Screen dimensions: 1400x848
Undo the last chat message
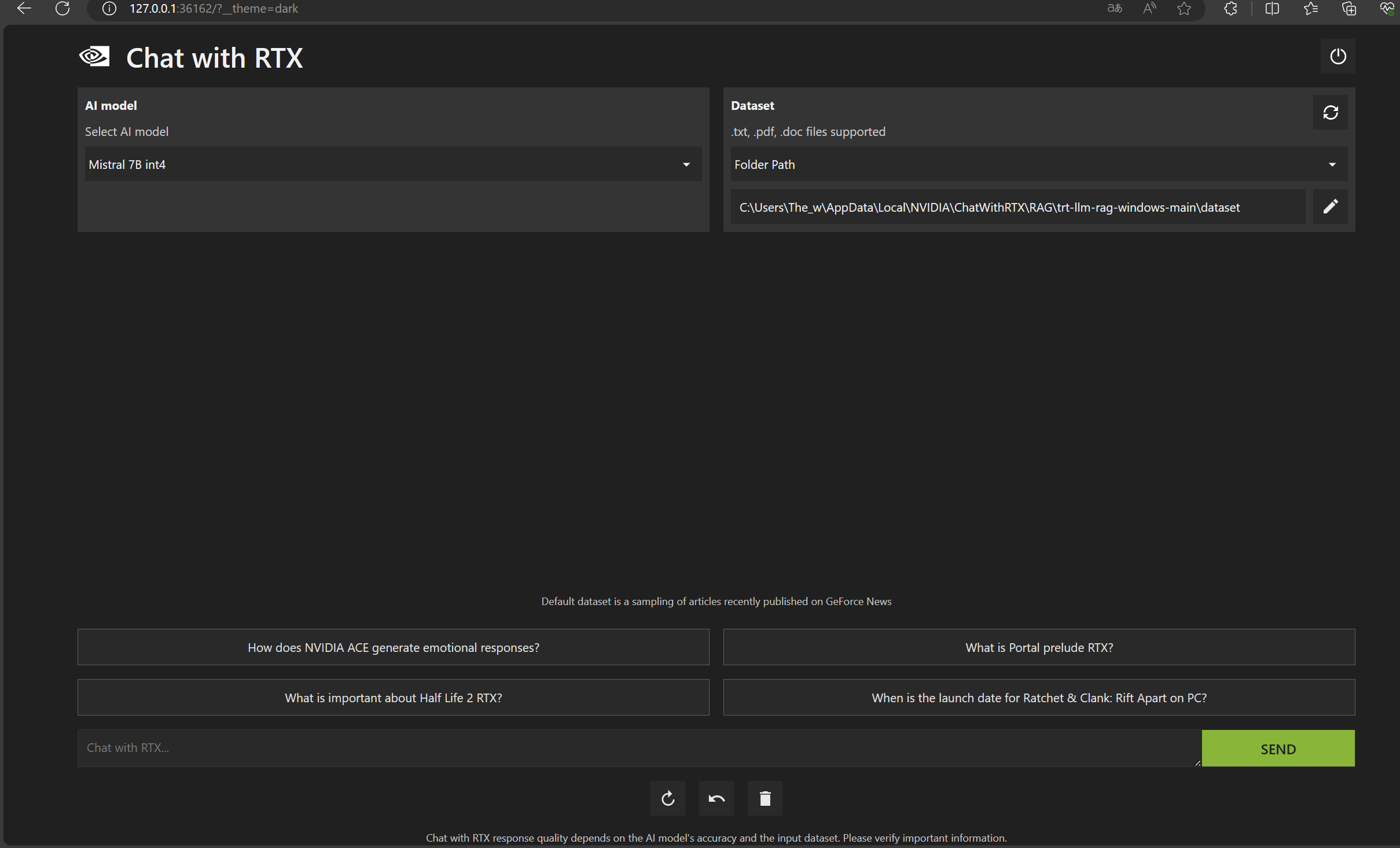coord(716,798)
